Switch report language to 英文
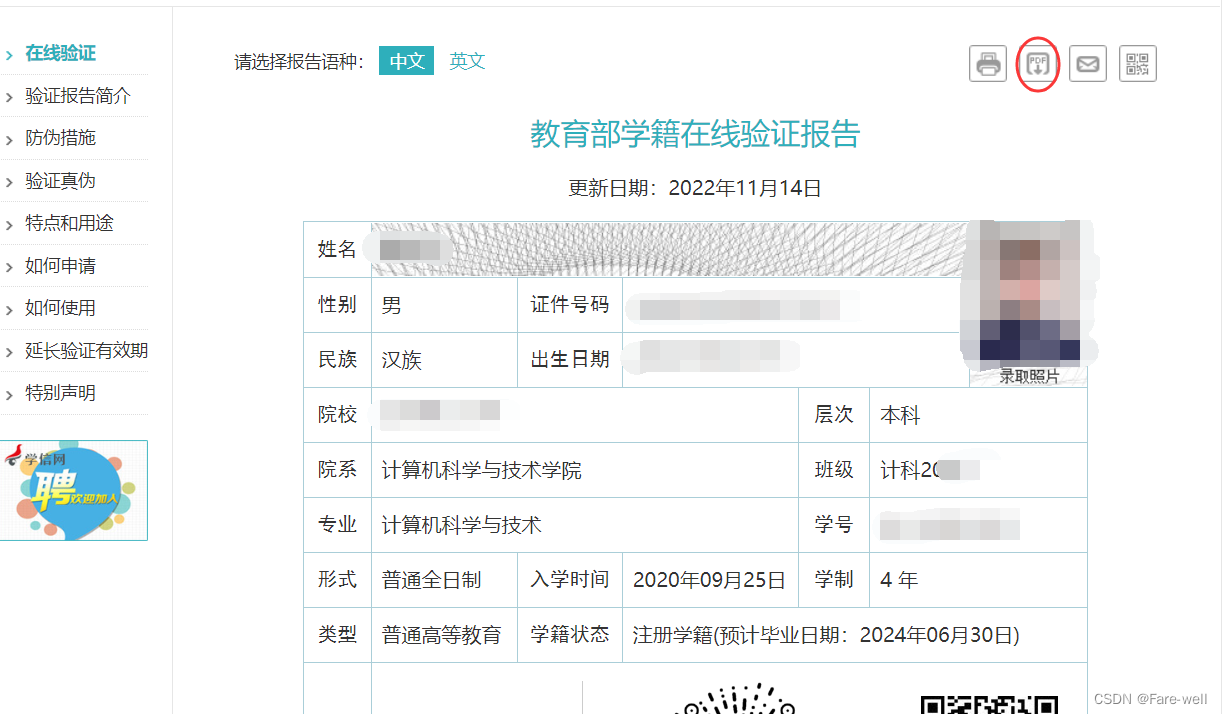Viewport: 1222px width, 714px height. point(467,61)
